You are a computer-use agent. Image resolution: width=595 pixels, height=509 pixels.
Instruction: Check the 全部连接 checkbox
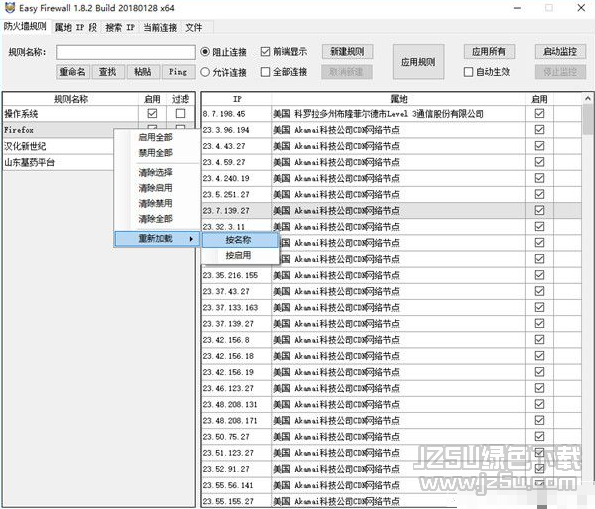pyautogui.click(x=266, y=72)
